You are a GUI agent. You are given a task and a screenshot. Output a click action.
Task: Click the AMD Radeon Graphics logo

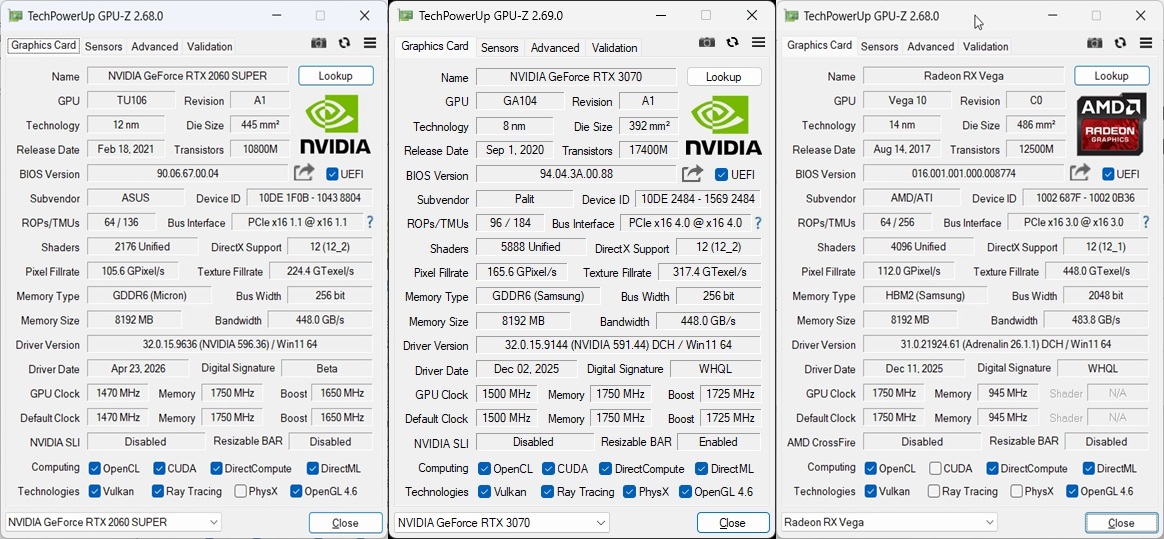[1112, 124]
